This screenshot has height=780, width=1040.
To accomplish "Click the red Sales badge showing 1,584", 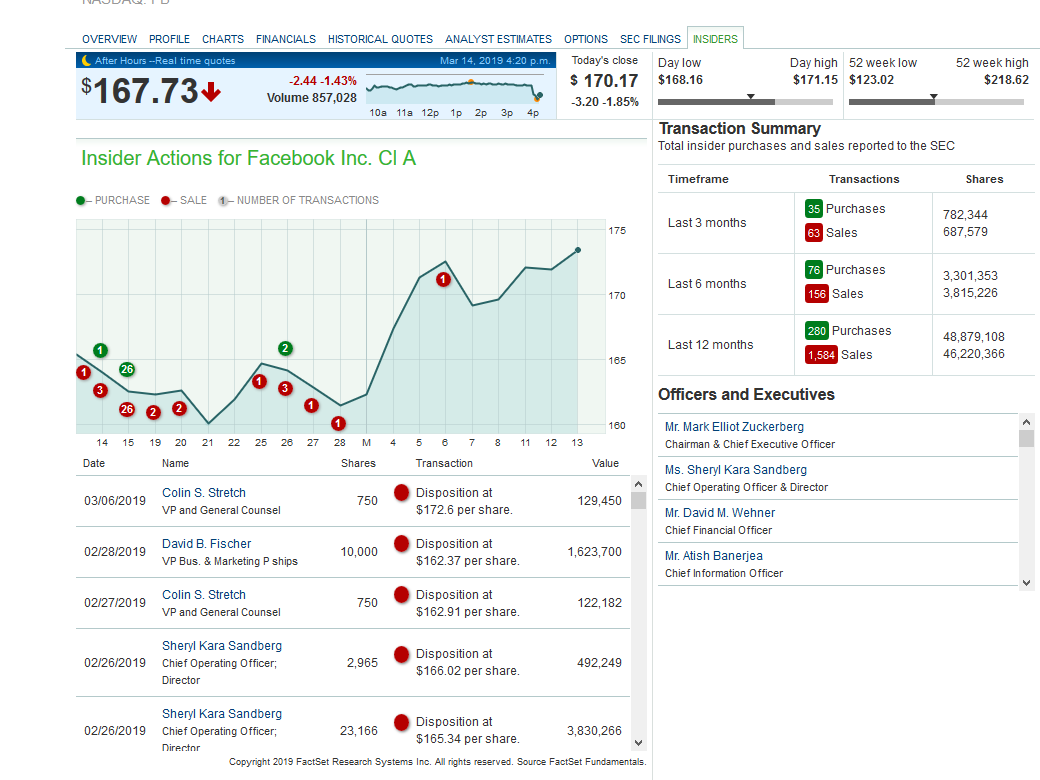I will (x=822, y=355).
